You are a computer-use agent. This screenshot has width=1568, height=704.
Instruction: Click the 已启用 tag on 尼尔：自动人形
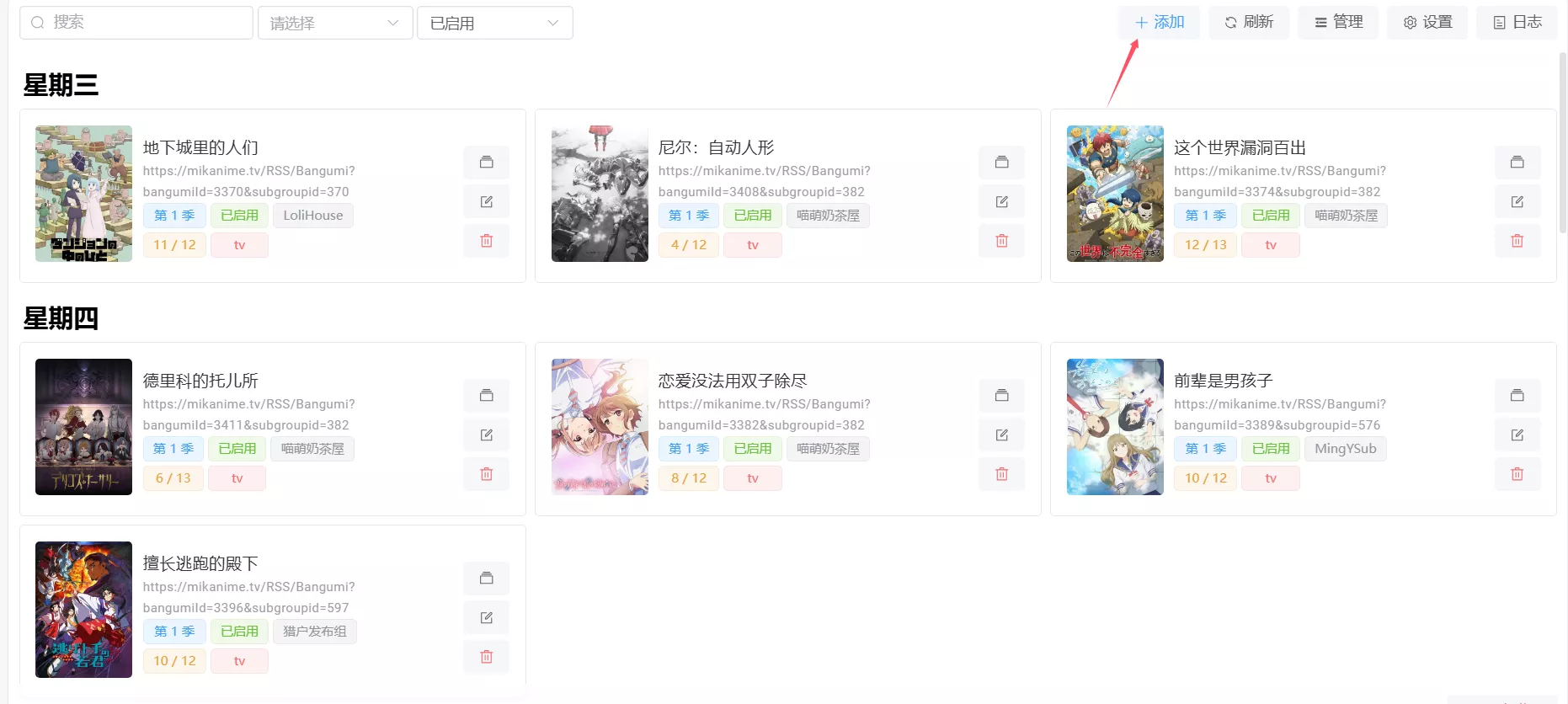tap(753, 216)
